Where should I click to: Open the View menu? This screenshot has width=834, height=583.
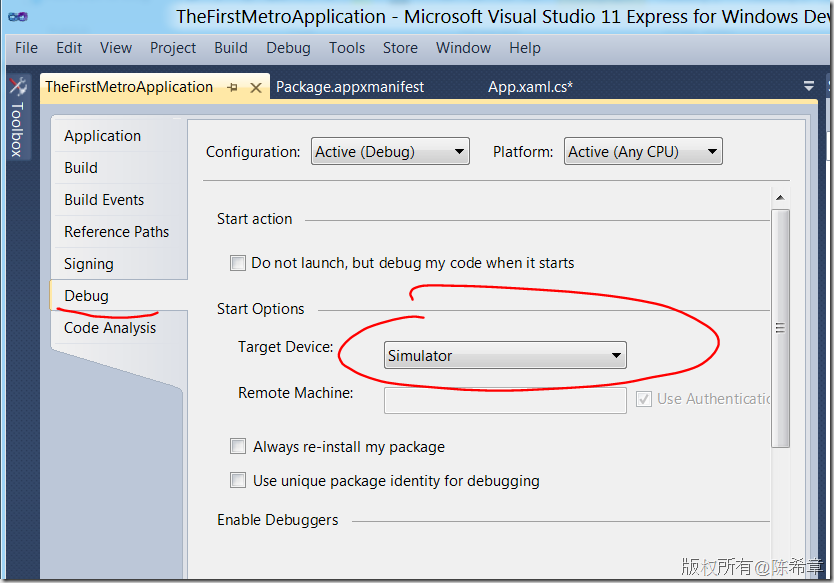point(116,48)
